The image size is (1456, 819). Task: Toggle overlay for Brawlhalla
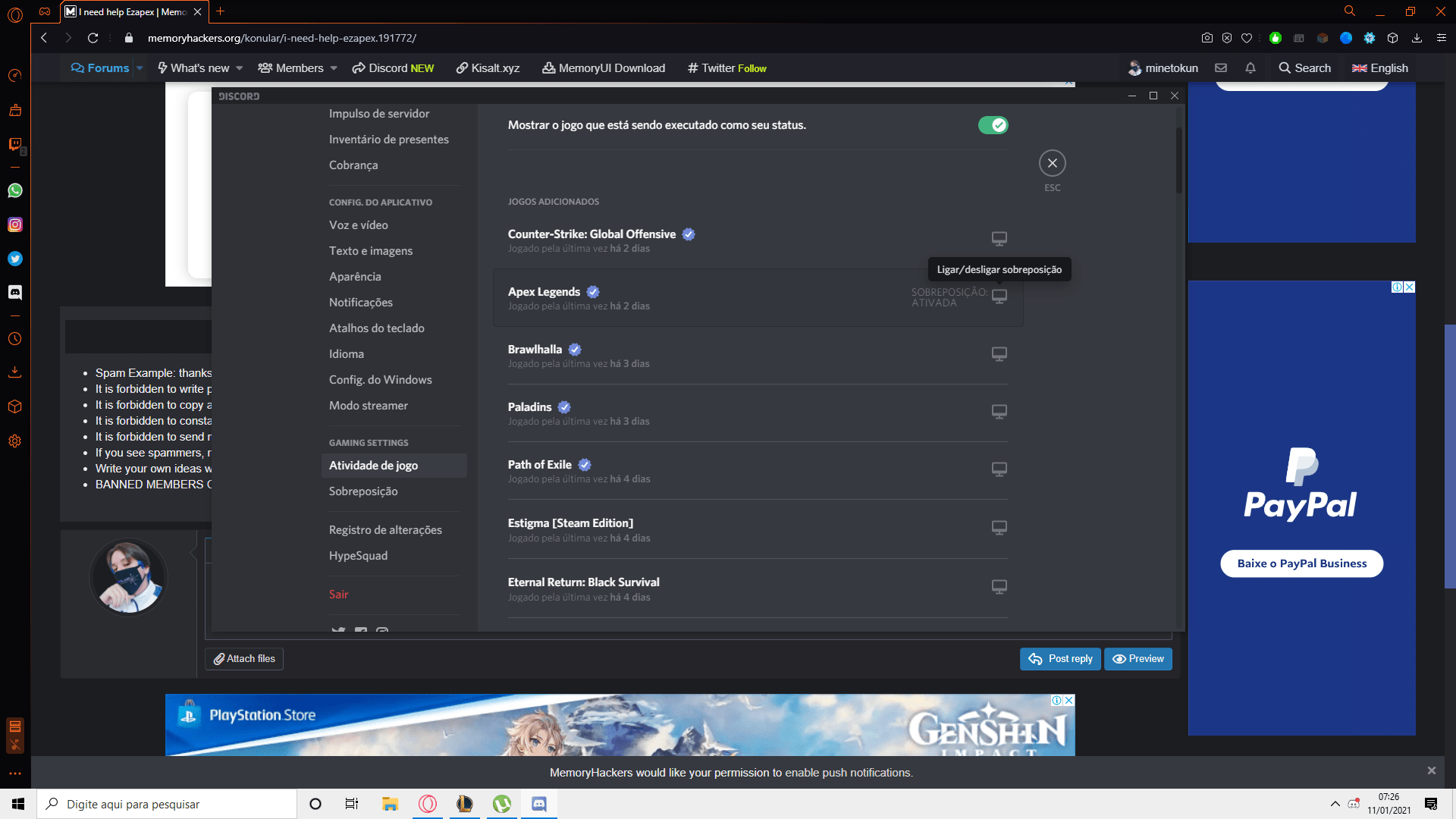999,354
